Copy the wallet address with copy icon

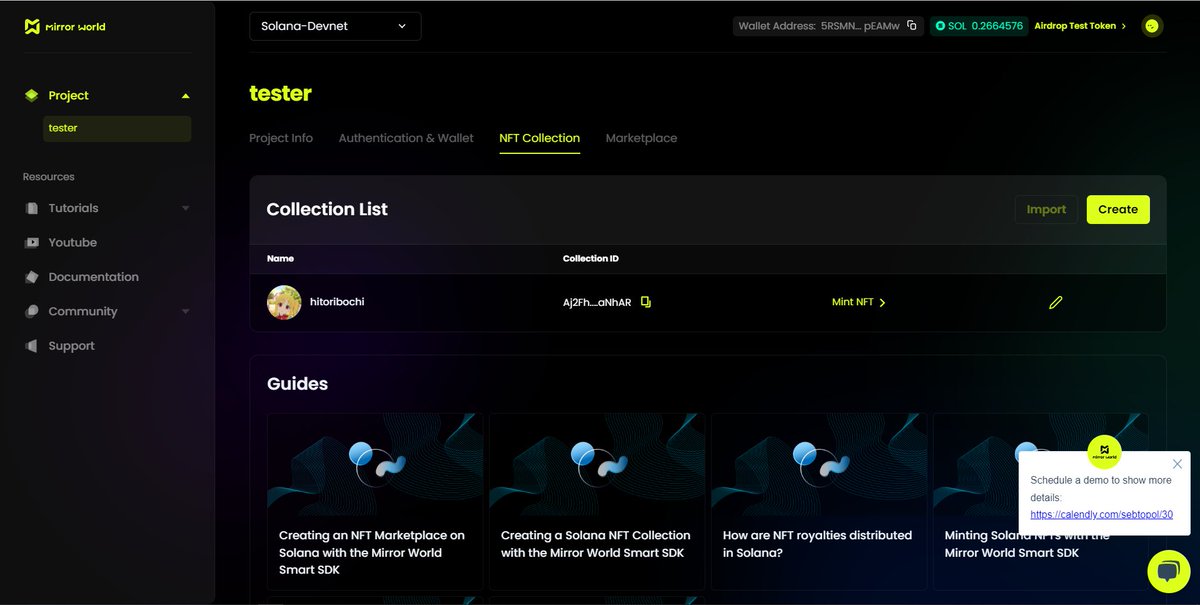[911, 26]
